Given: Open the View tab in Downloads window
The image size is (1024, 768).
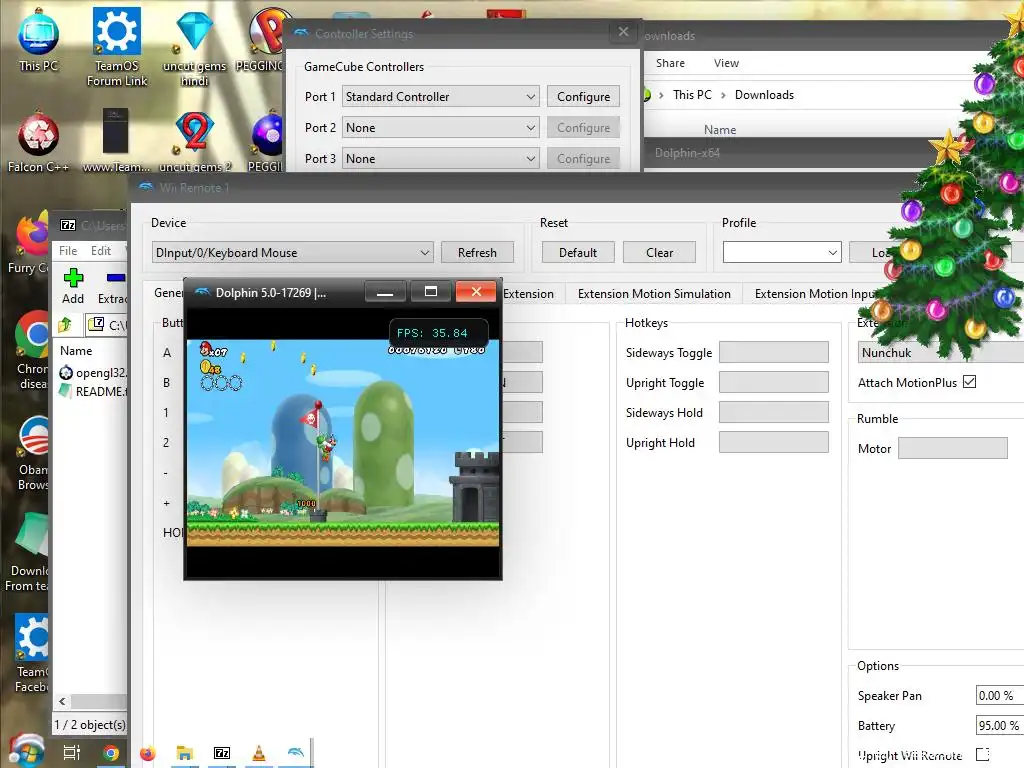Looking at the screenshot, I should tap(726, 63).
